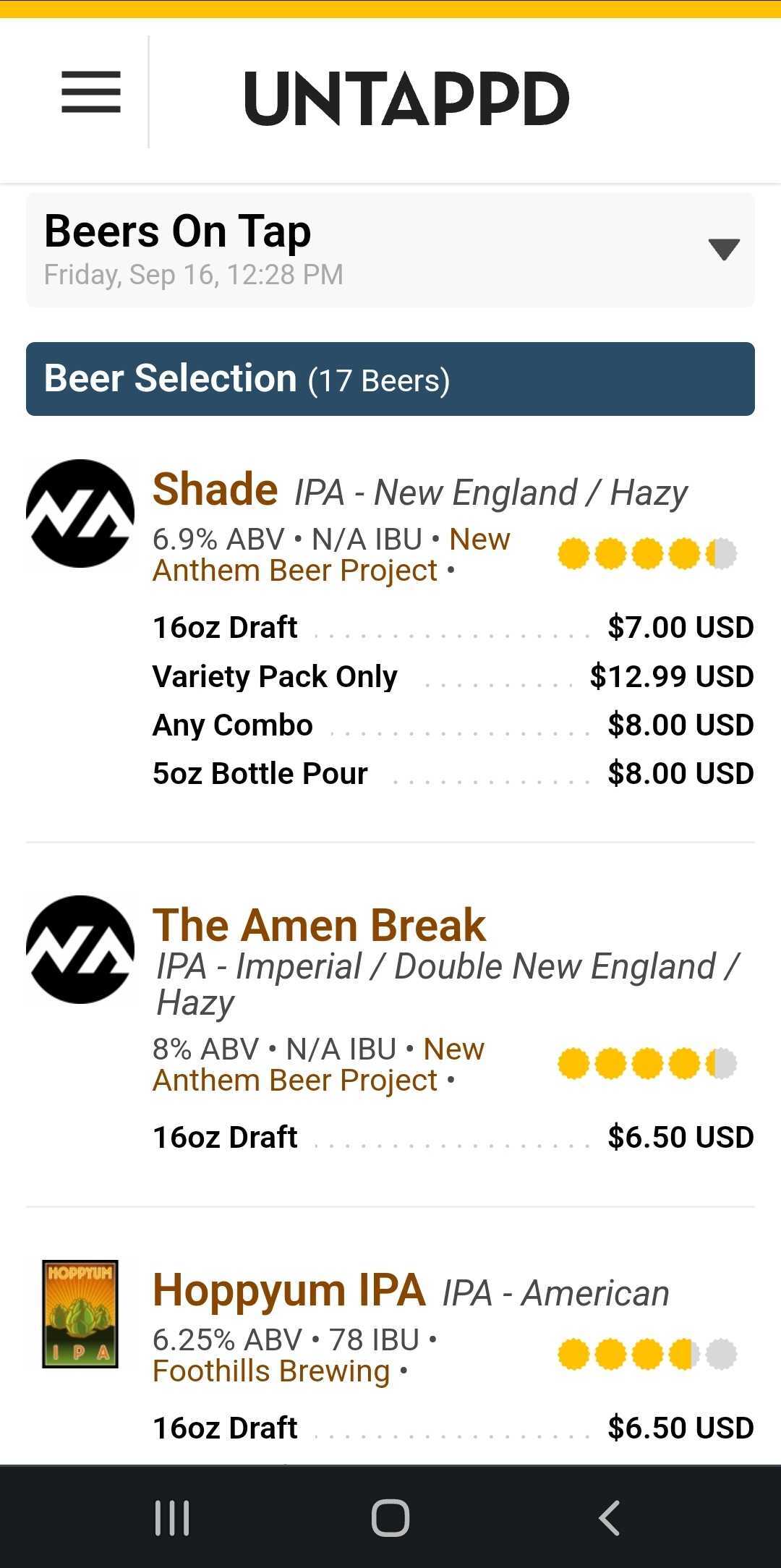Tap the Beer Selection section header

click(x=390, y=379)
